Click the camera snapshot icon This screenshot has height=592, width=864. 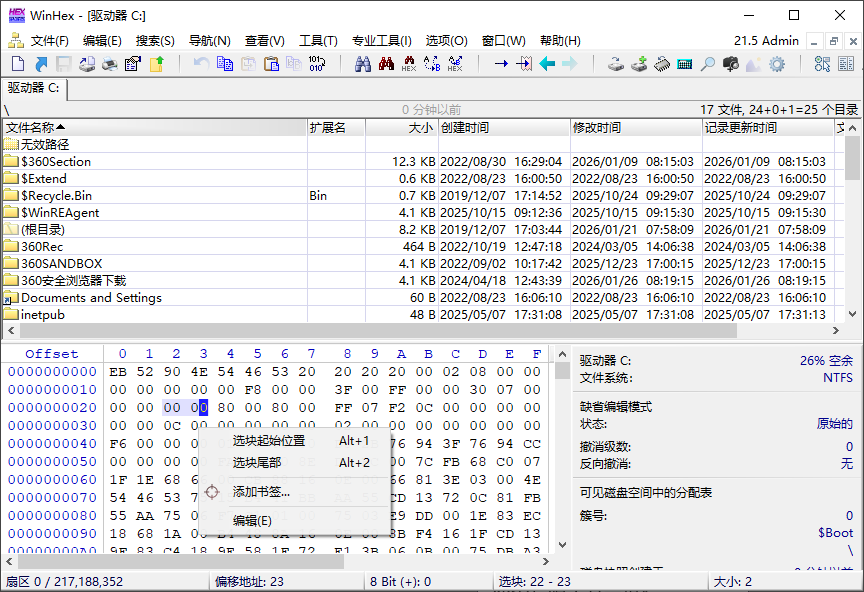[729, 63]
